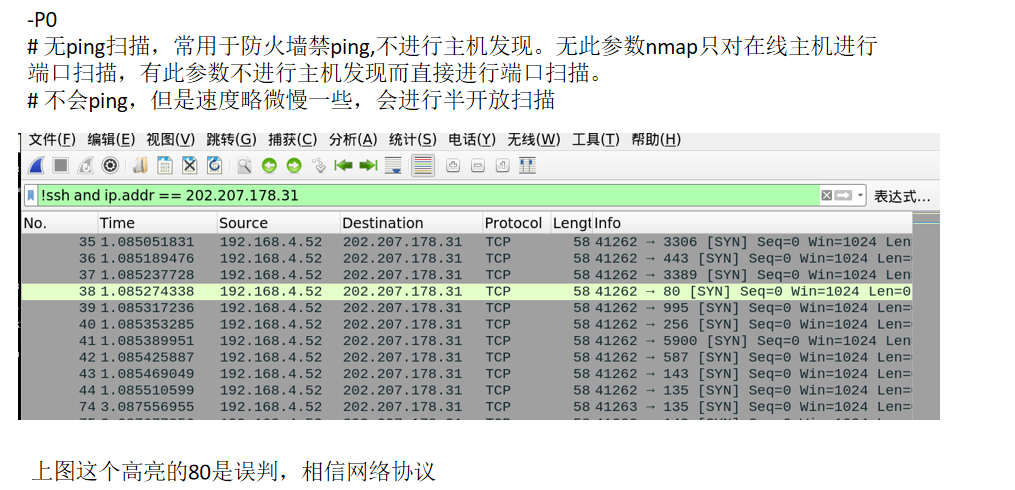
Task: Open the filter bookmark icon
Action: [31, 195]
